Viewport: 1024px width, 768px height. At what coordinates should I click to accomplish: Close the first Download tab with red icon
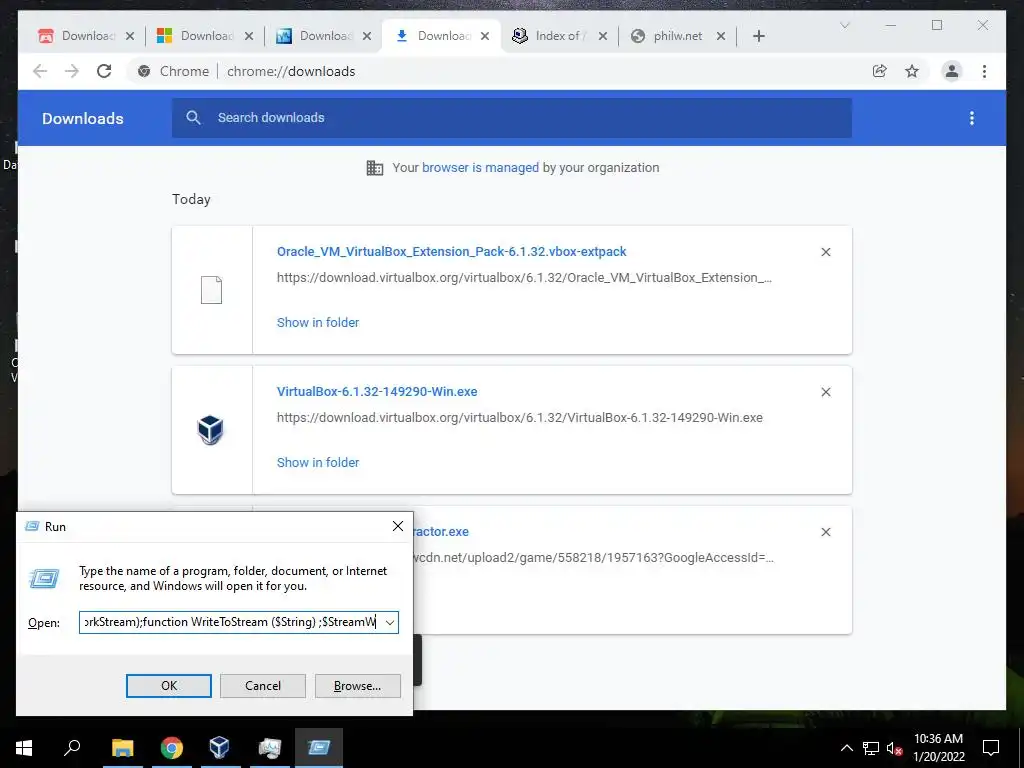pos(130,36)
